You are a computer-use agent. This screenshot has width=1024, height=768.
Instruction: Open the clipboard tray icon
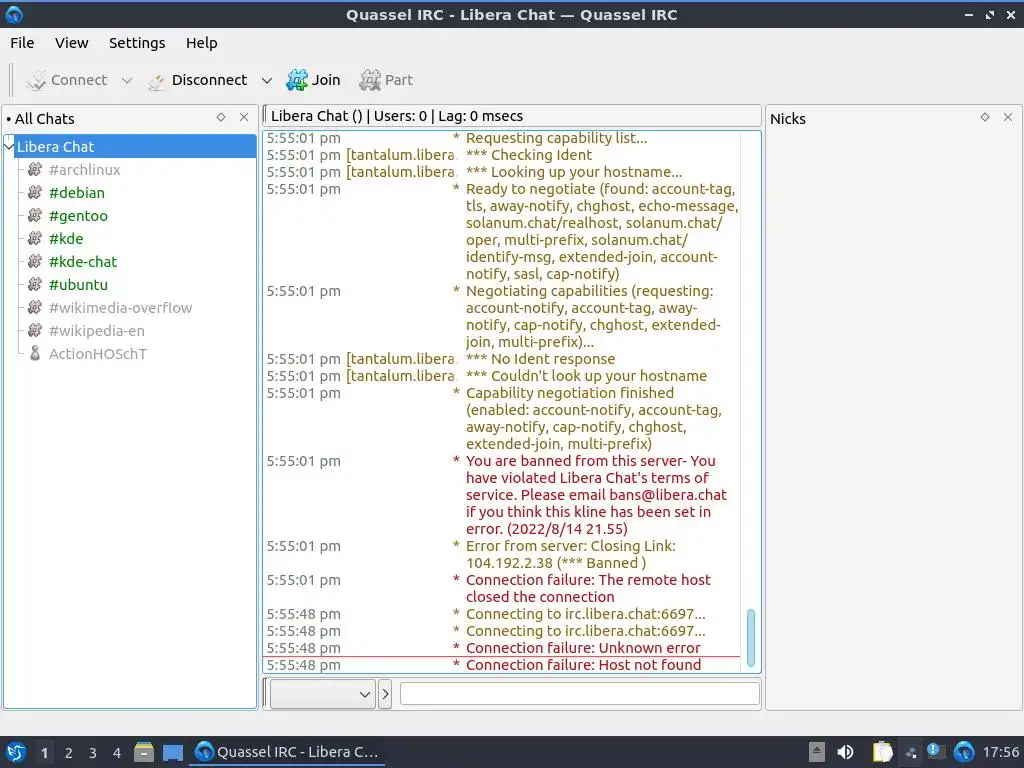tap(882, 752)
